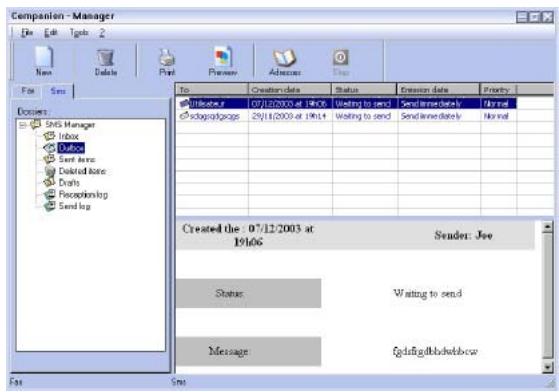The height and width of the screenshot is (392, 559).
Task: Click the preview pane scrollbar thumb
Action: click(547, 295)
